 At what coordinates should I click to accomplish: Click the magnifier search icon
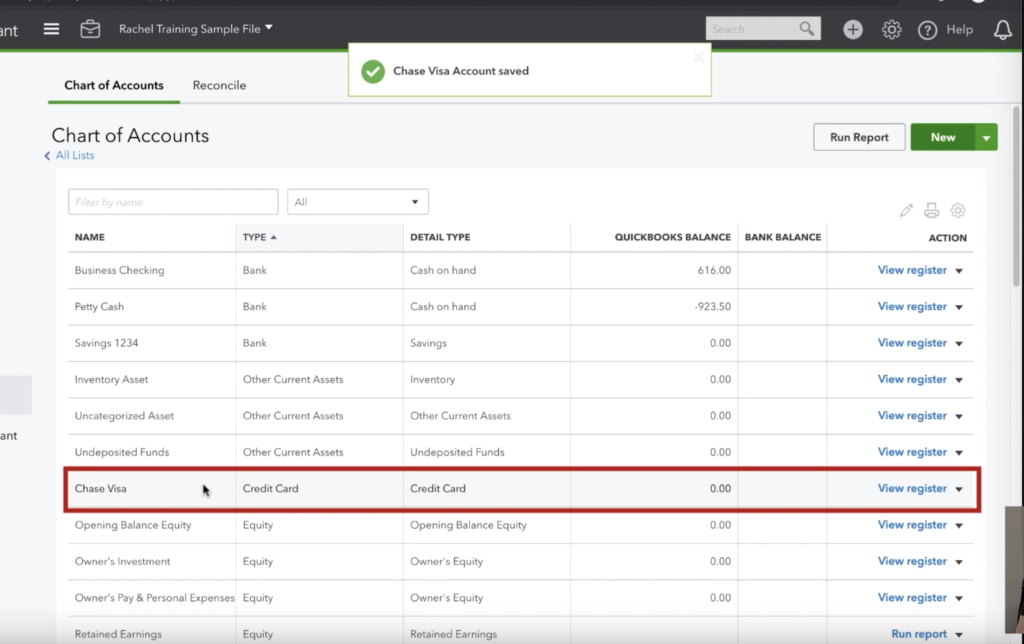click(807, 29)
